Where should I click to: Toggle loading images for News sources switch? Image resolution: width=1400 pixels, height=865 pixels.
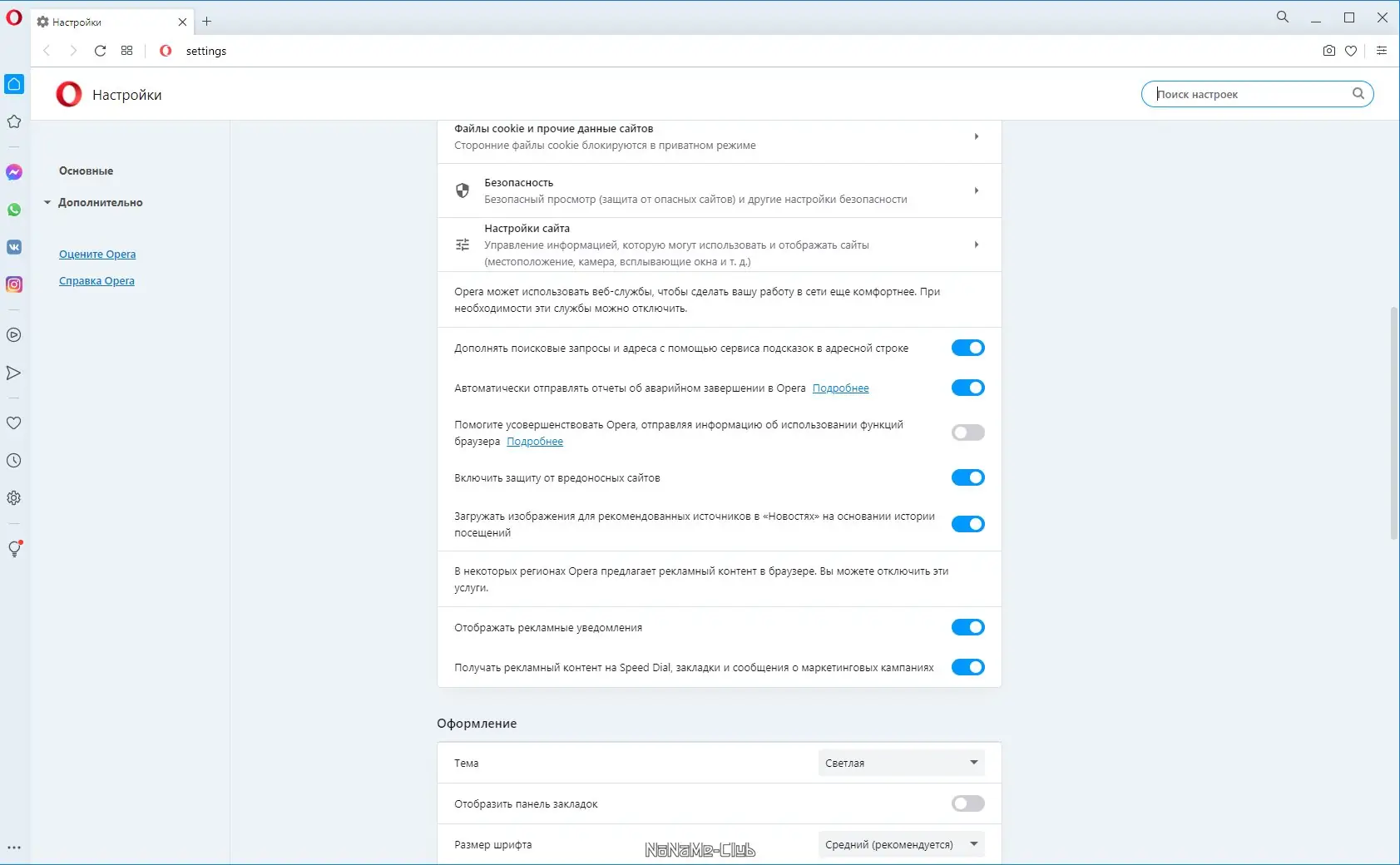pos(968,524)
